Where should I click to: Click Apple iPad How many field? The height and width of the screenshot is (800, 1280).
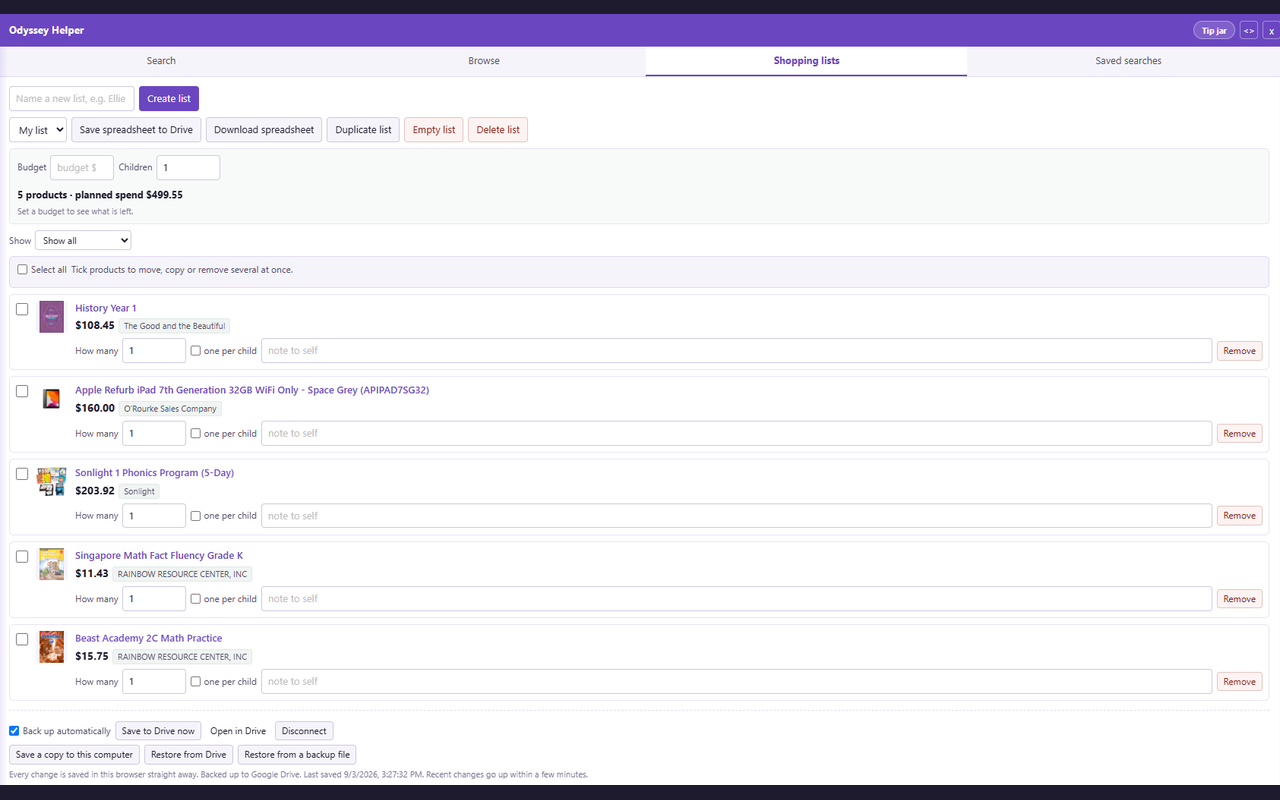coord(154,434)
